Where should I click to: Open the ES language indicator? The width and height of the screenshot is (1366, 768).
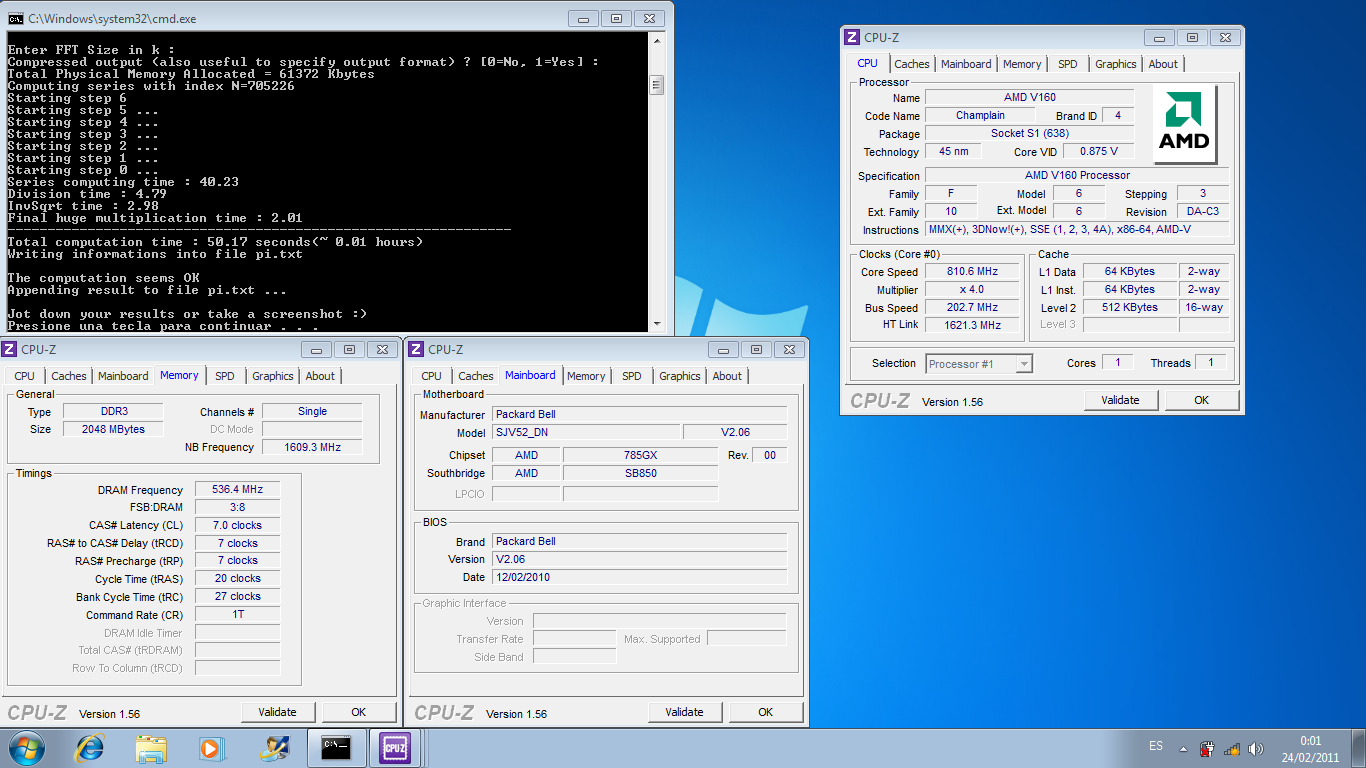pyautogui.click(x=1156, y=747)
